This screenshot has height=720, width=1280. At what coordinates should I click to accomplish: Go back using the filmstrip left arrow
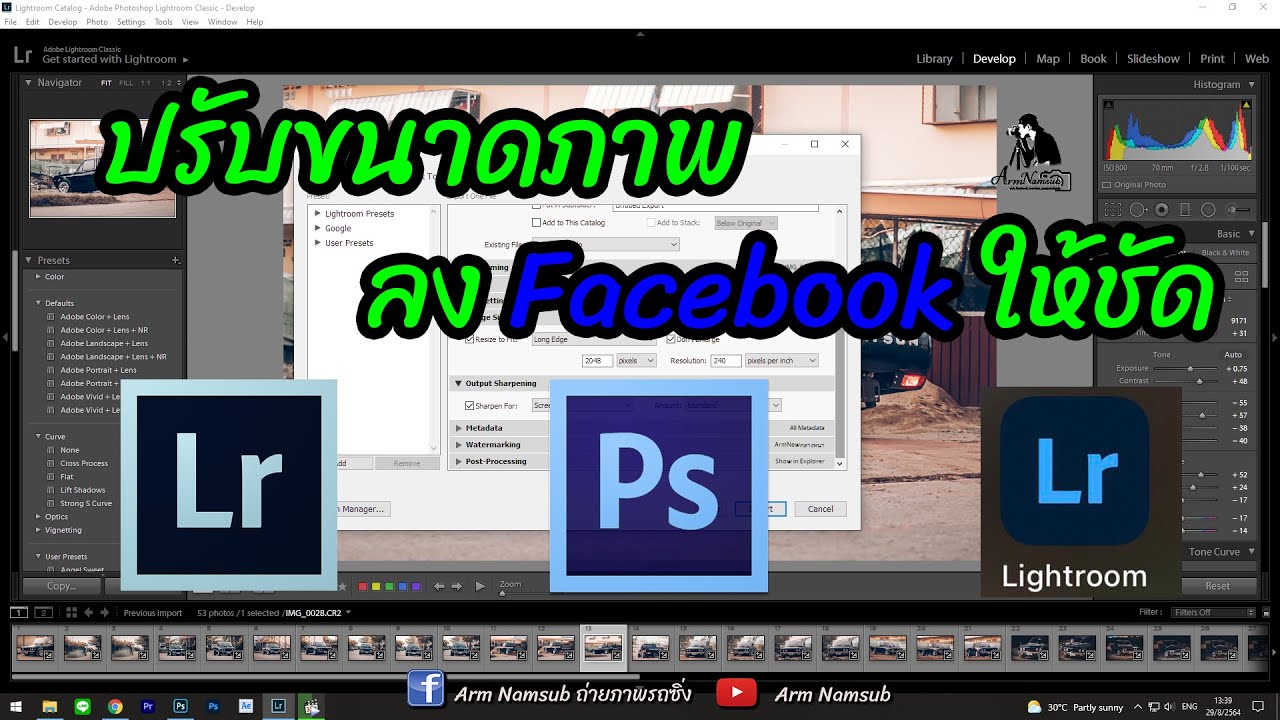pyautogui.click(x=88, y=612)
